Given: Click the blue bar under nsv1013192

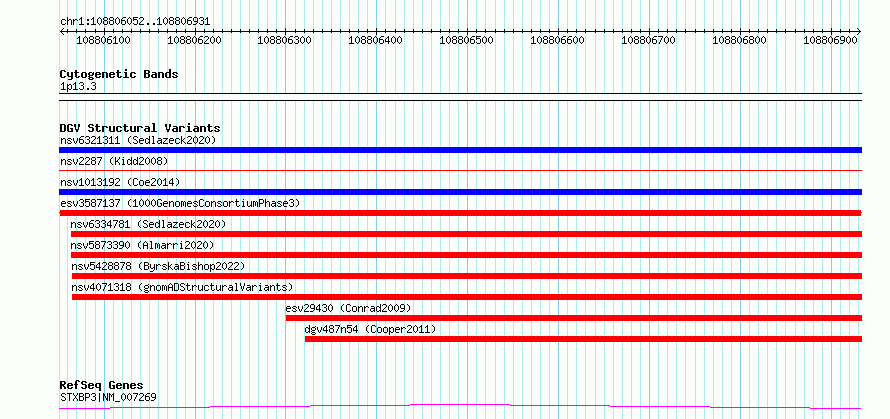Looking at the screenshot, I should pyautogui.click(x=461, y=192).
